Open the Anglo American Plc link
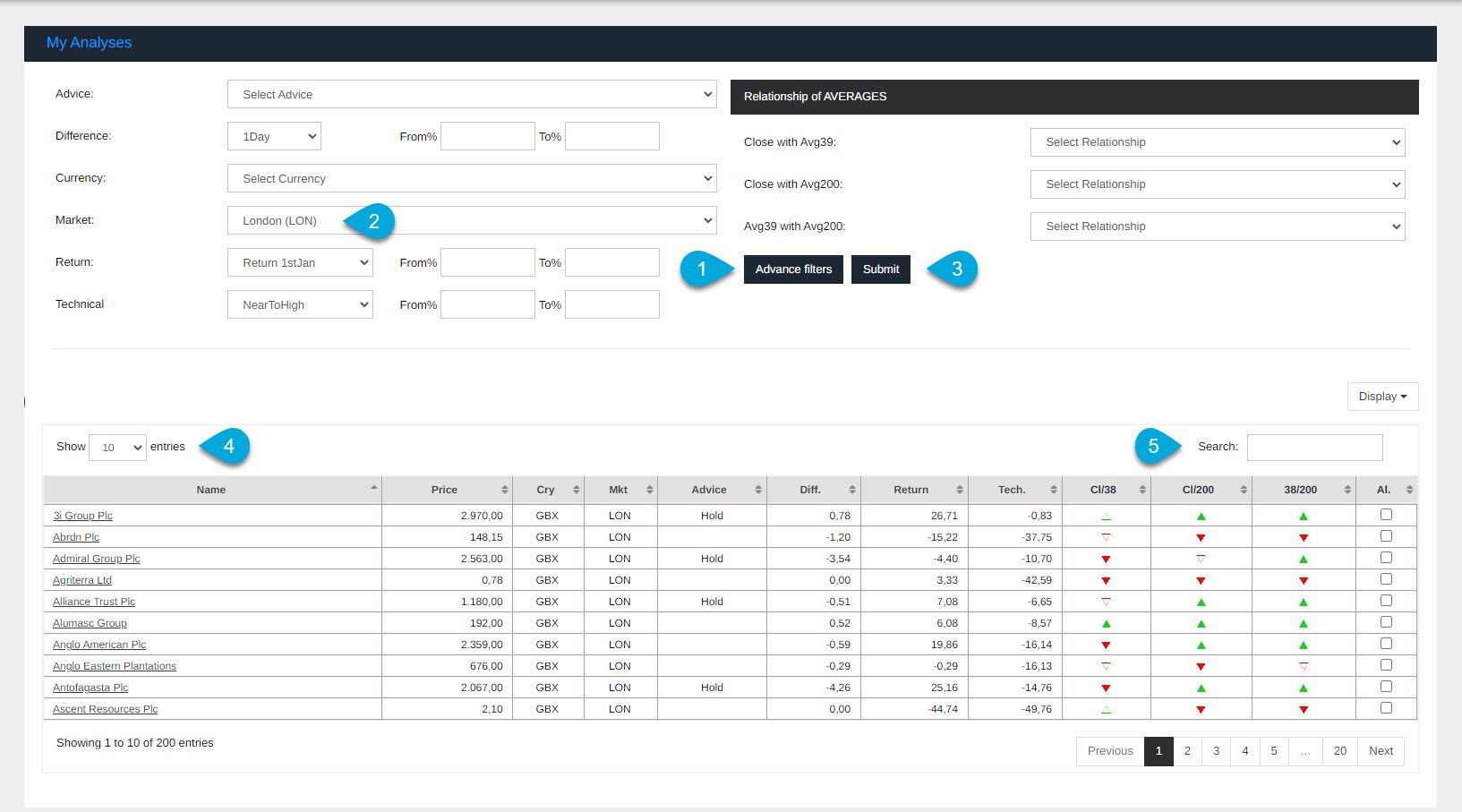This screenshot has height=812, width=1462. [x=99, y=645]
